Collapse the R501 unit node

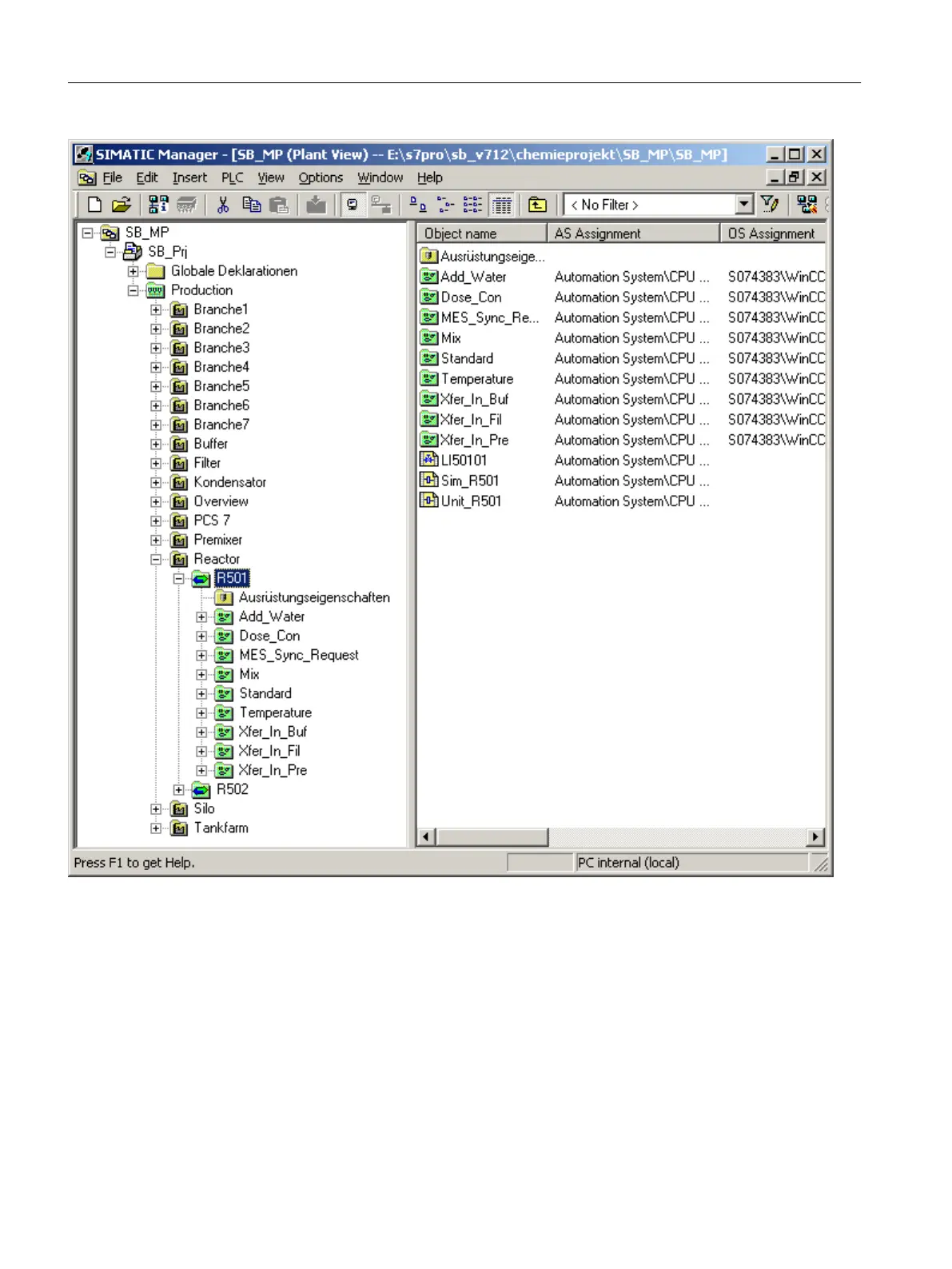179,578
